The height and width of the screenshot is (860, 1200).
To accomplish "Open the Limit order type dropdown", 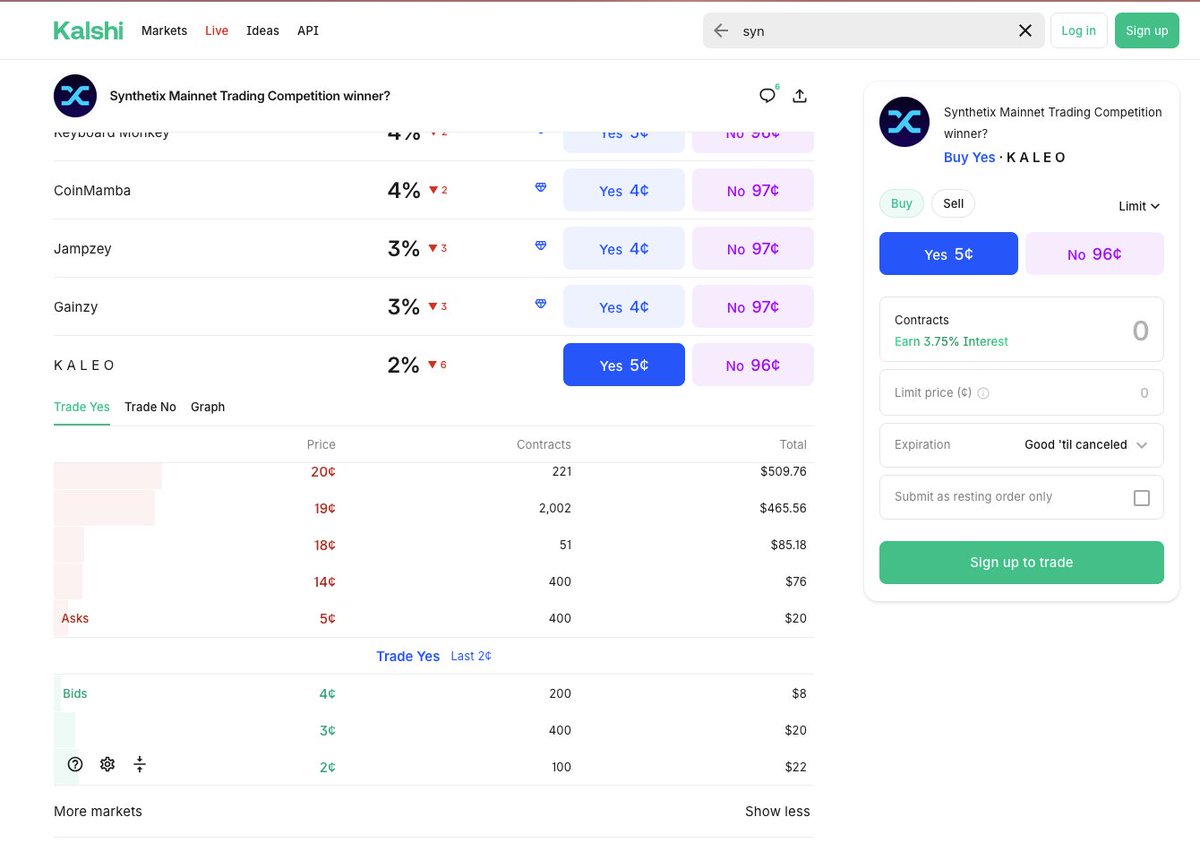I will (1139, 206).
